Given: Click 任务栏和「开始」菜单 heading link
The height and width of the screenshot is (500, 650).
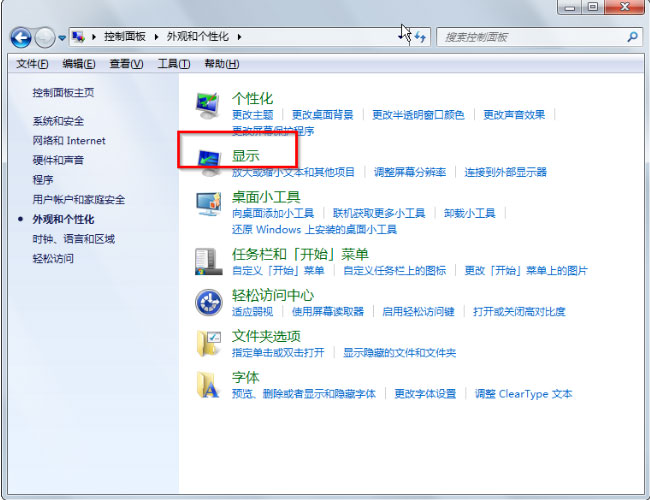Looking at the screenshot, I should point(301,255).
